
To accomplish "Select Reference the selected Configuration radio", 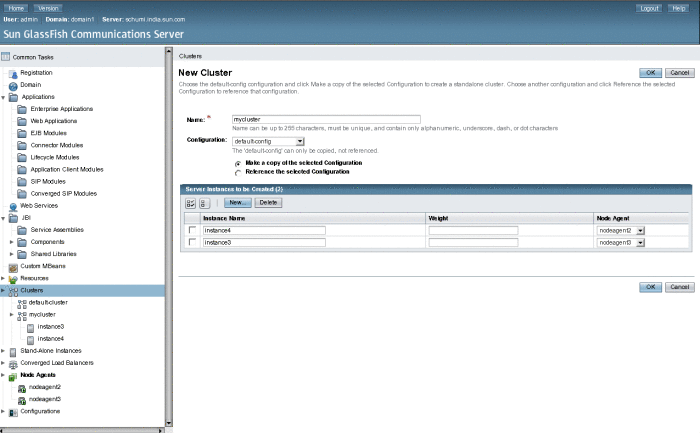I will [x=238, y=172].
